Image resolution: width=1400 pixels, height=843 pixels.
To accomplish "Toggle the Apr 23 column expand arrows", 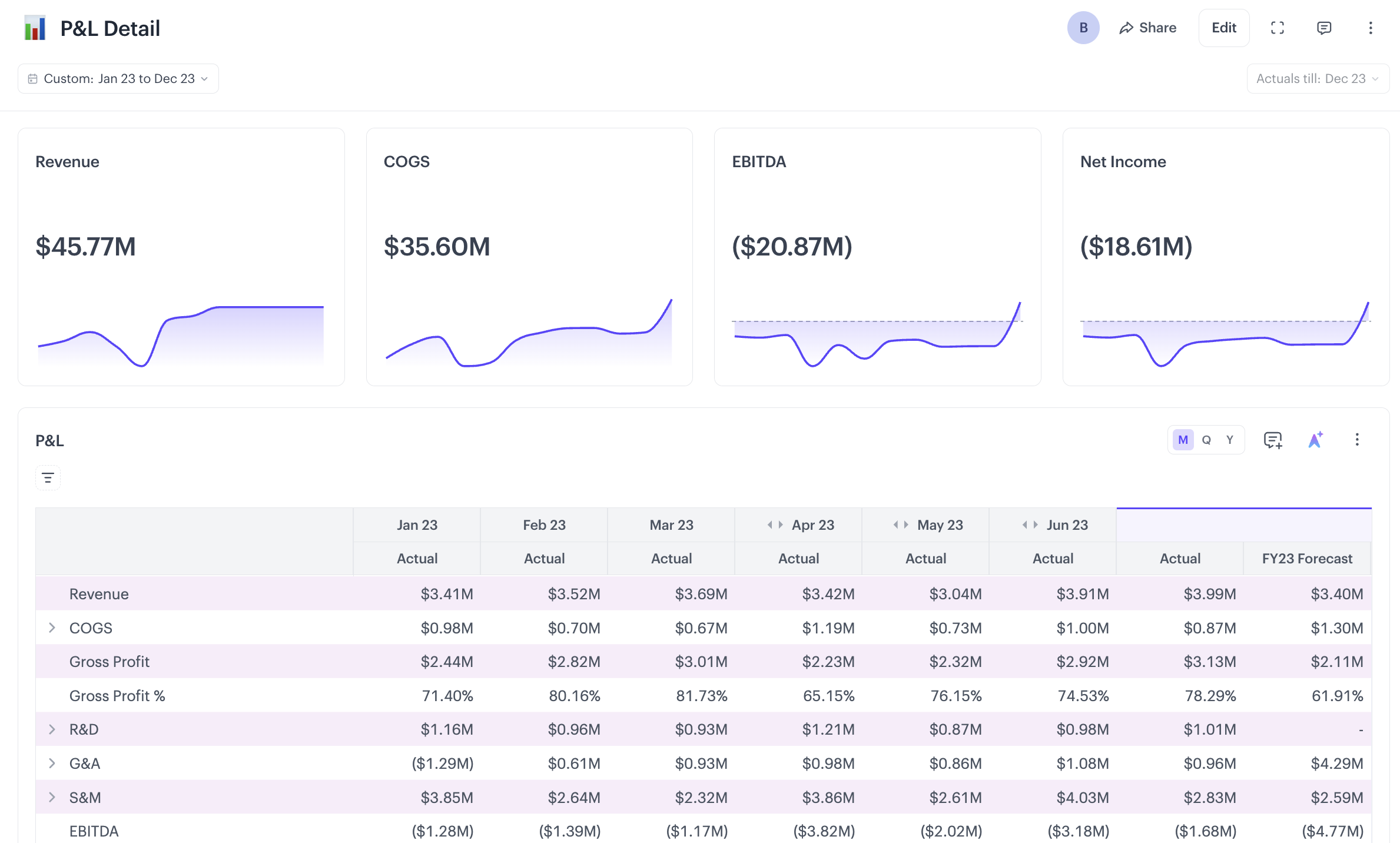I will [775, 525].
